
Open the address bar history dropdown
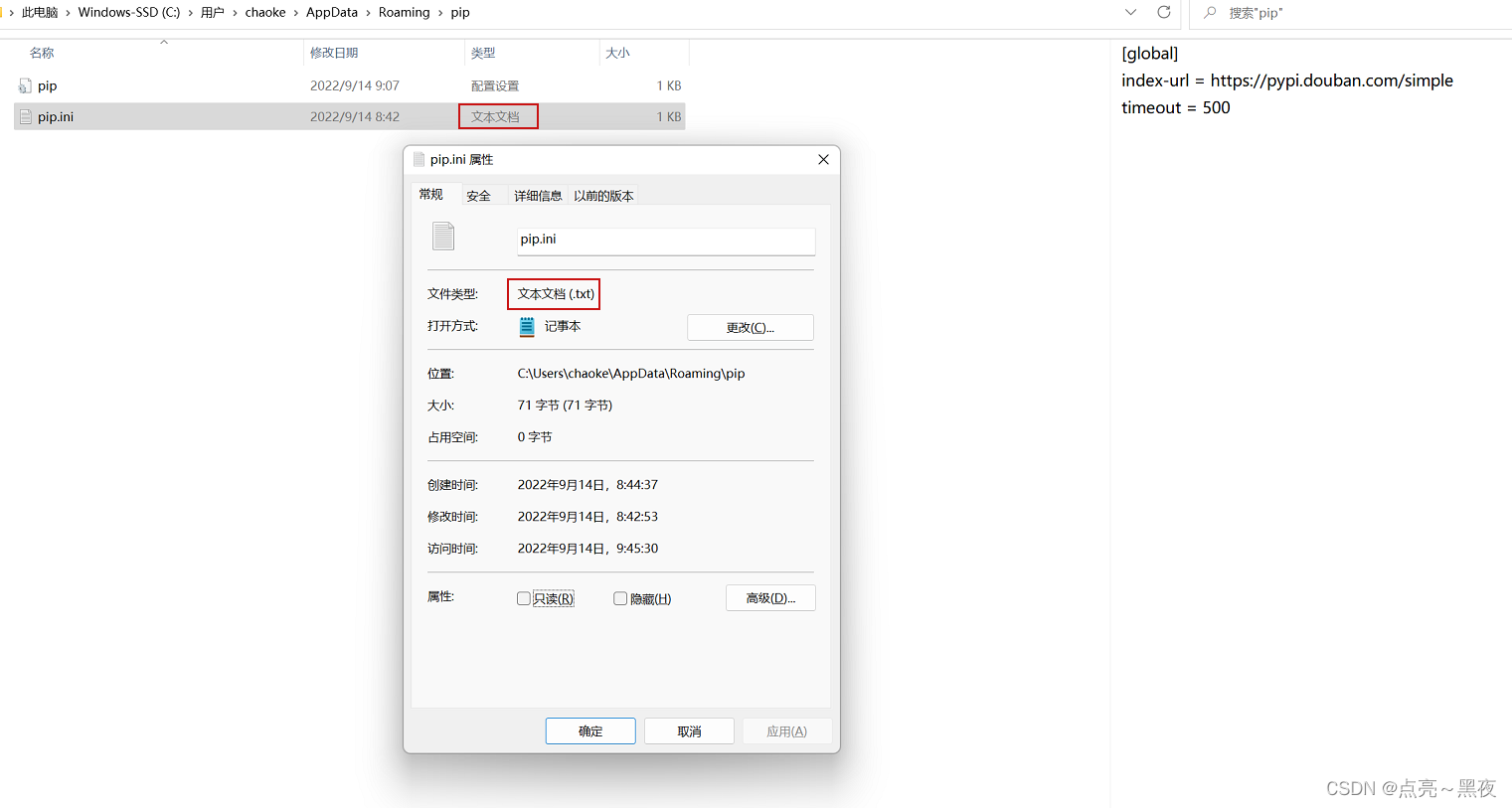click(1130, 12)
